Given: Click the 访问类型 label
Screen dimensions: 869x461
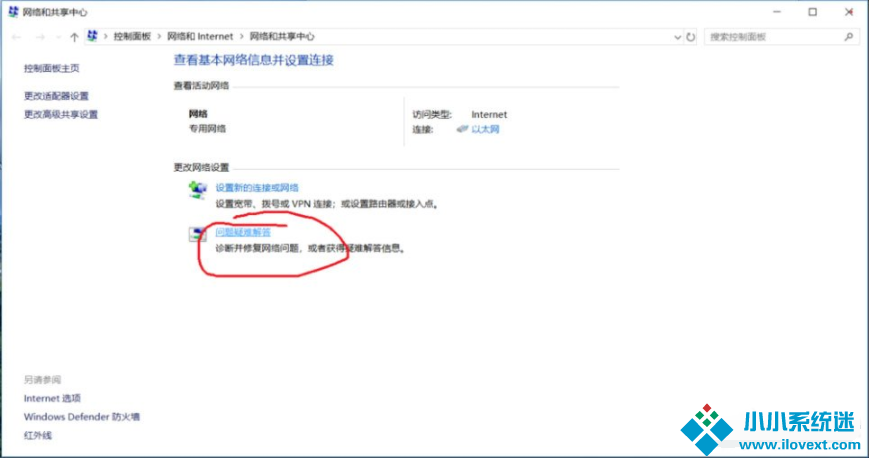Looking at the screenshot, I should pos(432,115).
